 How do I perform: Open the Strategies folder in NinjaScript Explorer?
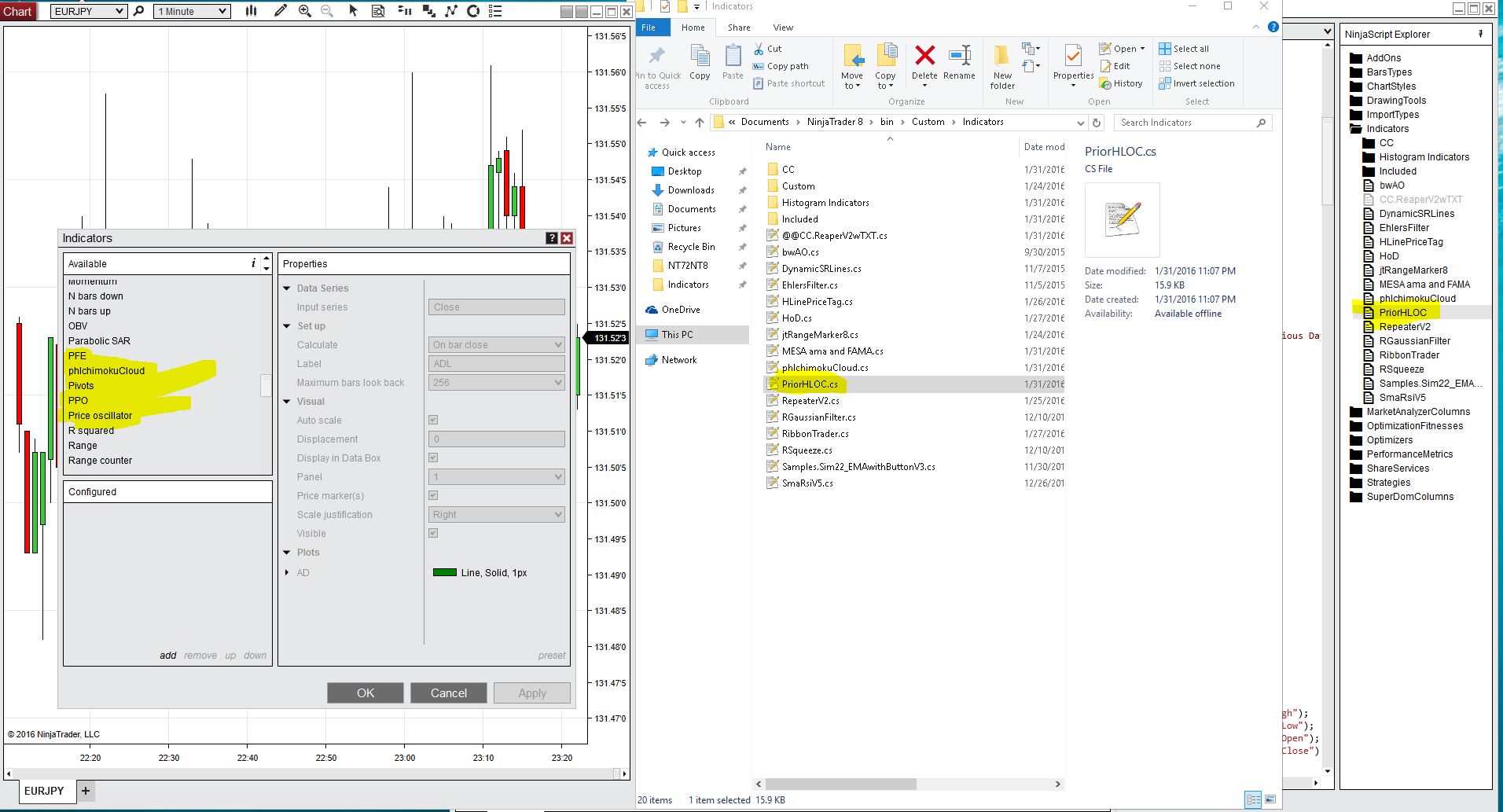(x=1388, y=483)
